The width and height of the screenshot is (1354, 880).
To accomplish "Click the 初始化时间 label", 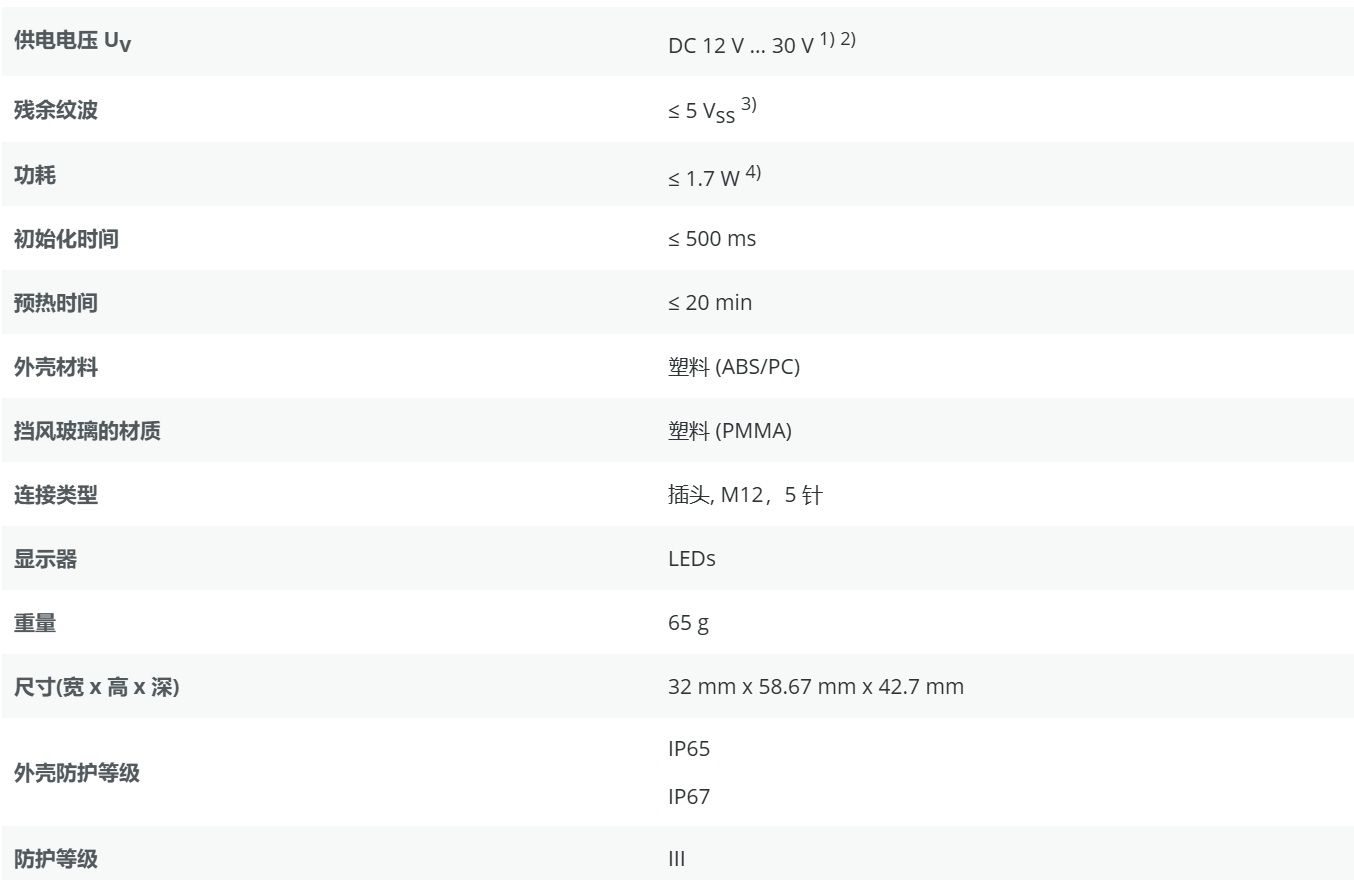I will [66, 239].
